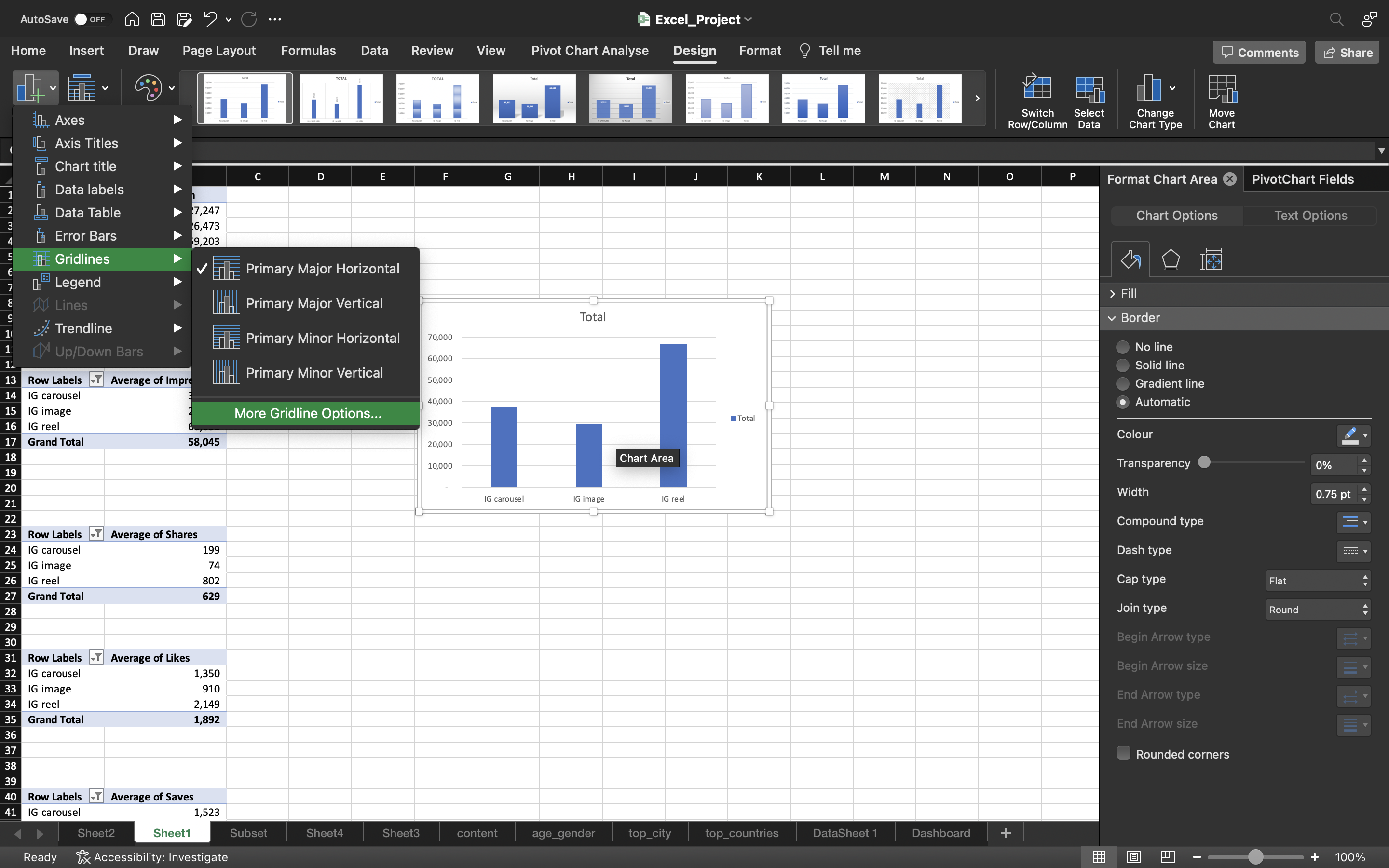Screen dimensions: 1389x868
Task: Open the more commands ellipsis icon
Action: coord(275,19)
